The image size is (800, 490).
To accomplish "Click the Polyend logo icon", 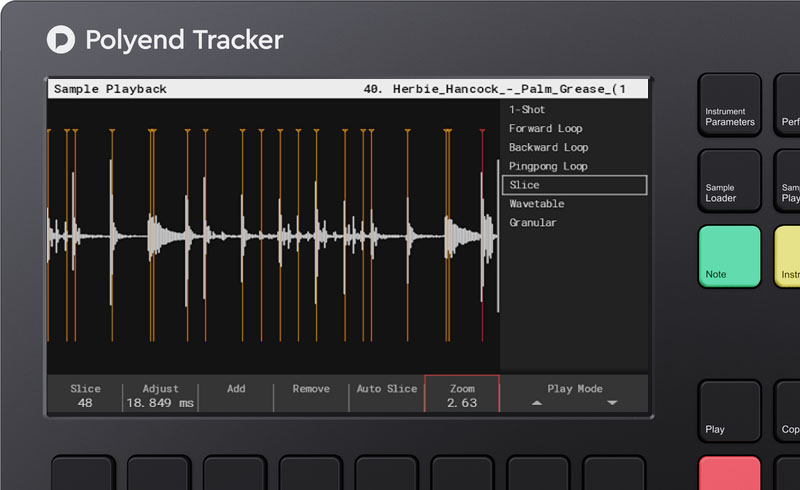I will point(61,39).
